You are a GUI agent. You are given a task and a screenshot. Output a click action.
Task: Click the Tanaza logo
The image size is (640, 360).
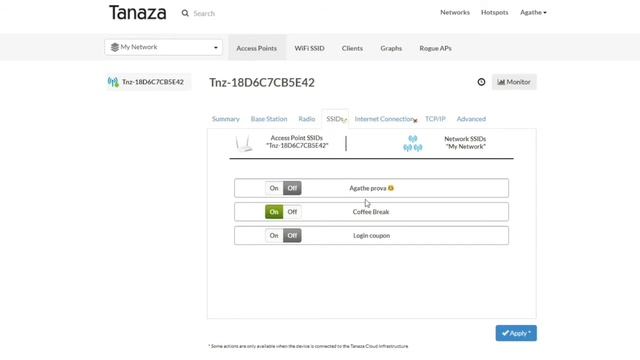click(138, 13)
